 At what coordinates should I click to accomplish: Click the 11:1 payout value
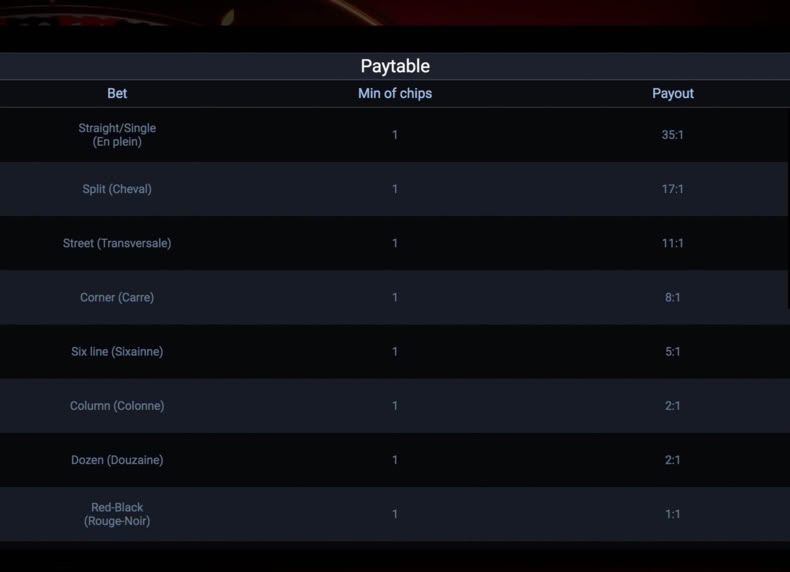(x=673, y=243)
